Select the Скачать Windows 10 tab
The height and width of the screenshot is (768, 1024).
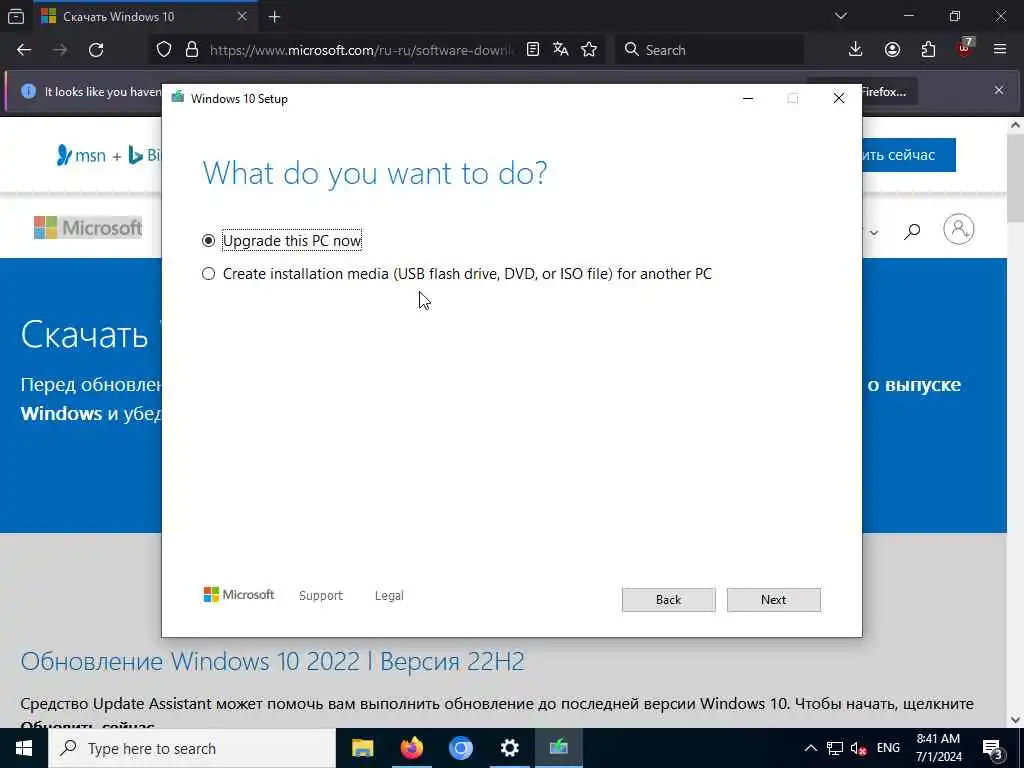(x=145, y=16)
